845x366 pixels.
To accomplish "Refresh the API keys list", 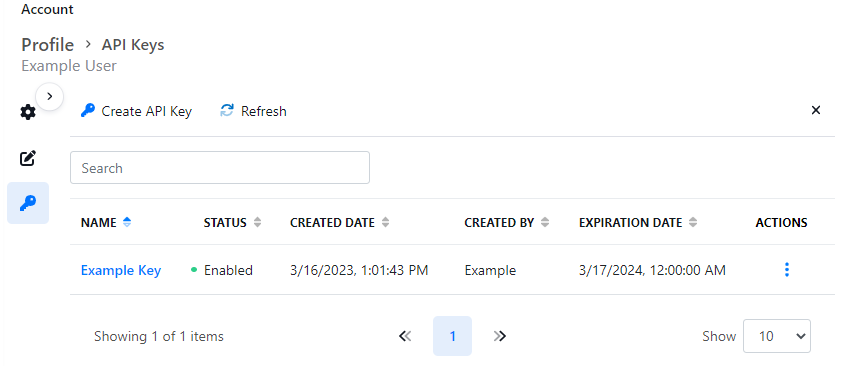I will [x=253, y=111].
